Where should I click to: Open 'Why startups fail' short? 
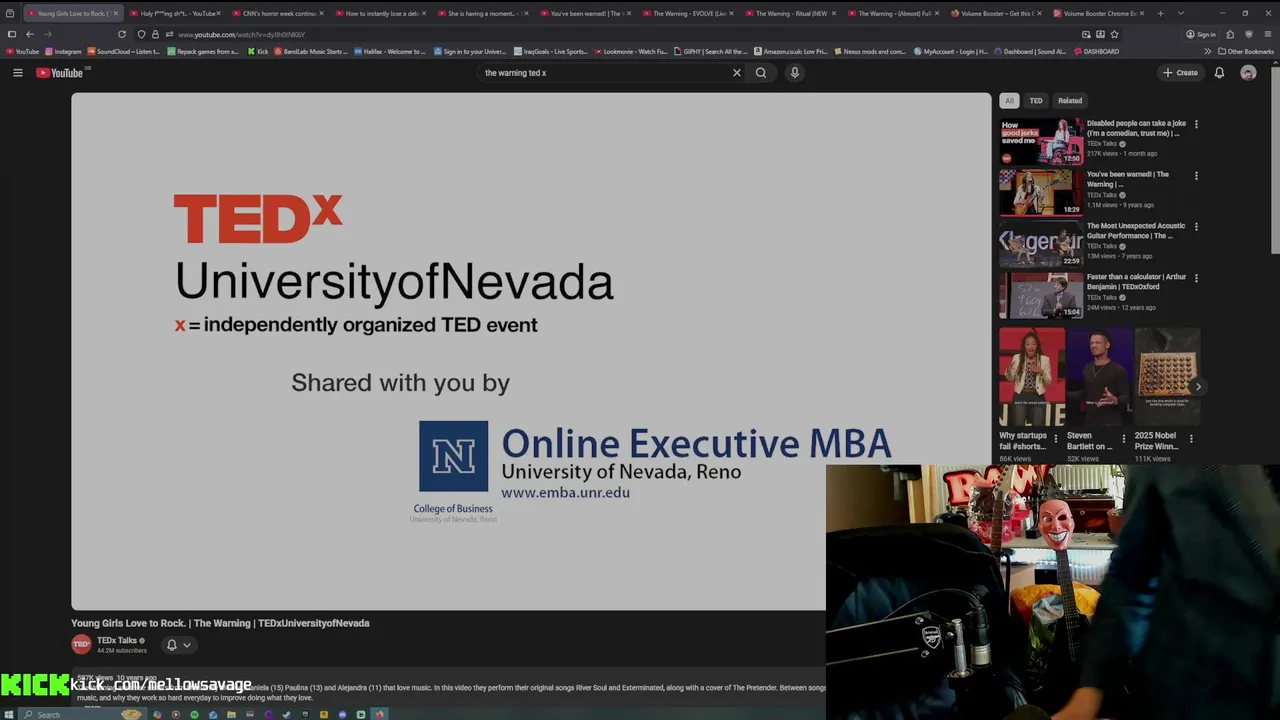pyautogui.click(x=1031, y=377)
